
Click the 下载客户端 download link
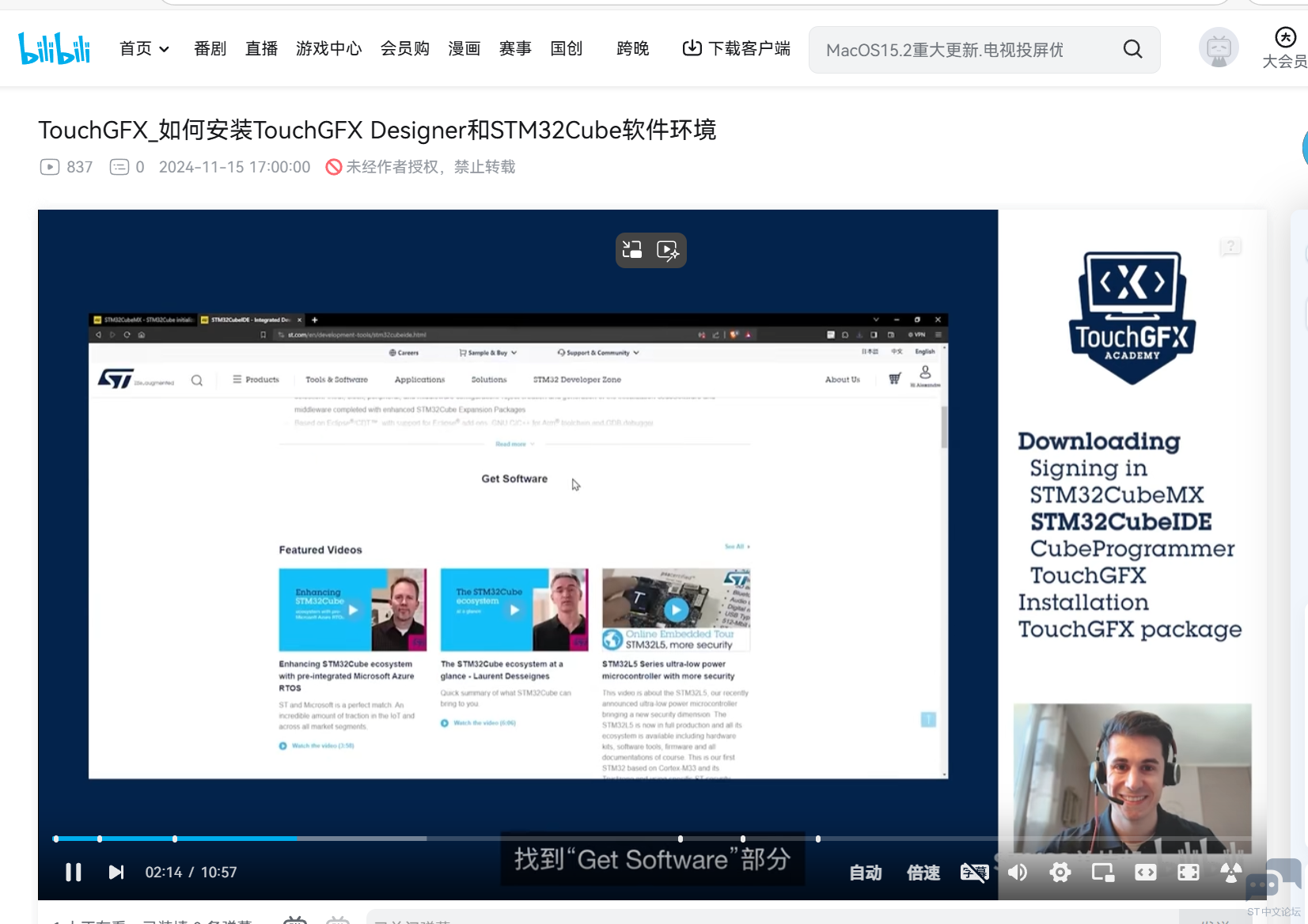click(736, 49)
